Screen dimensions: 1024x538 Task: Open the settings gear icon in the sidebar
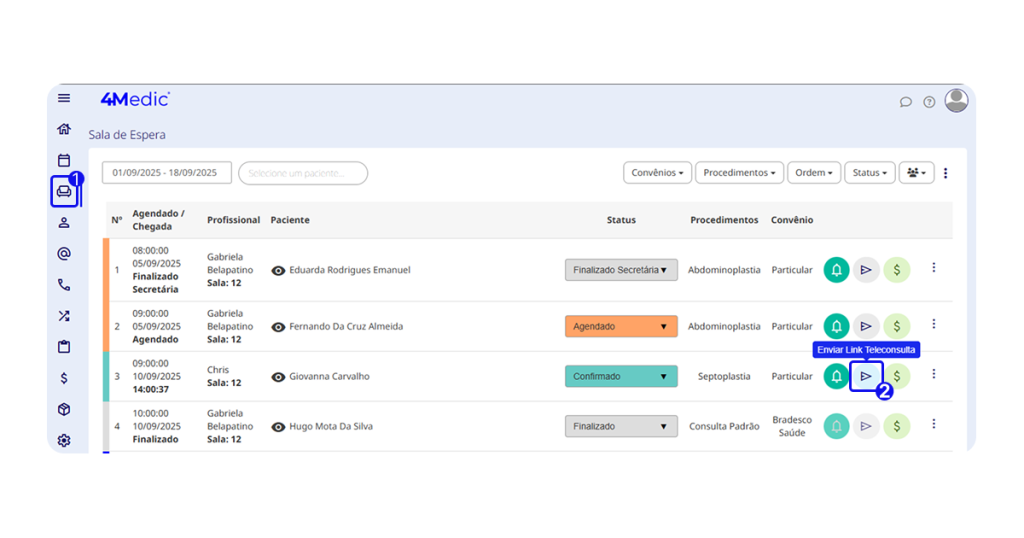point(64,440)
